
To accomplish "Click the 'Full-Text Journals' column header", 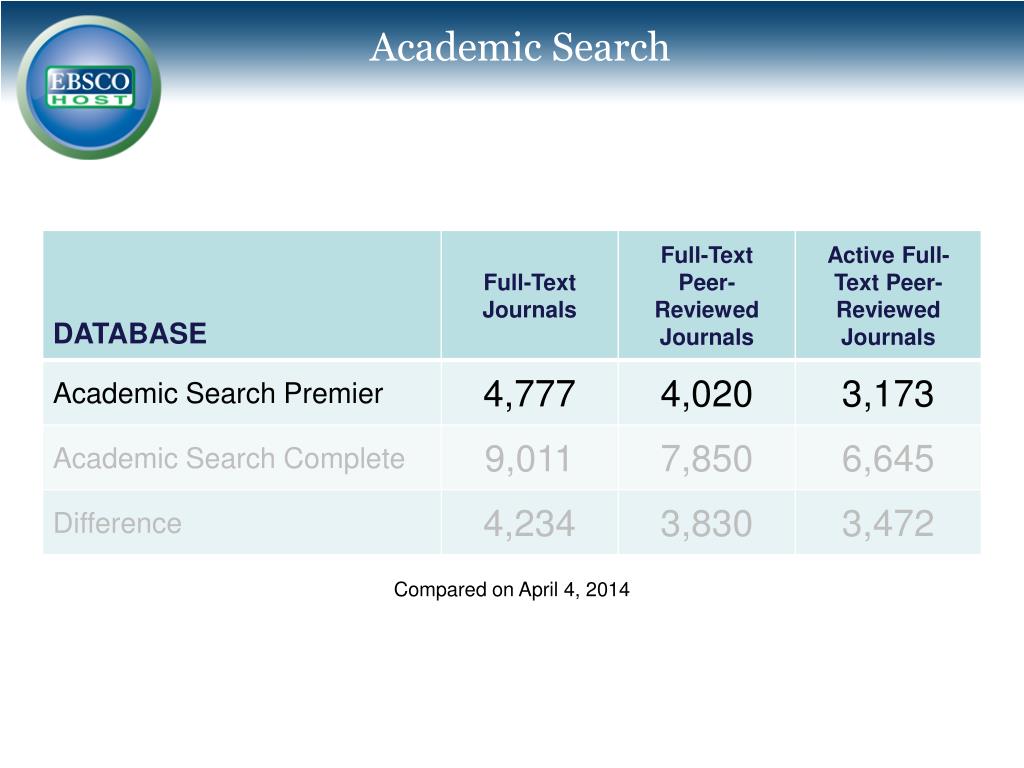I will (x=530, y=296).
